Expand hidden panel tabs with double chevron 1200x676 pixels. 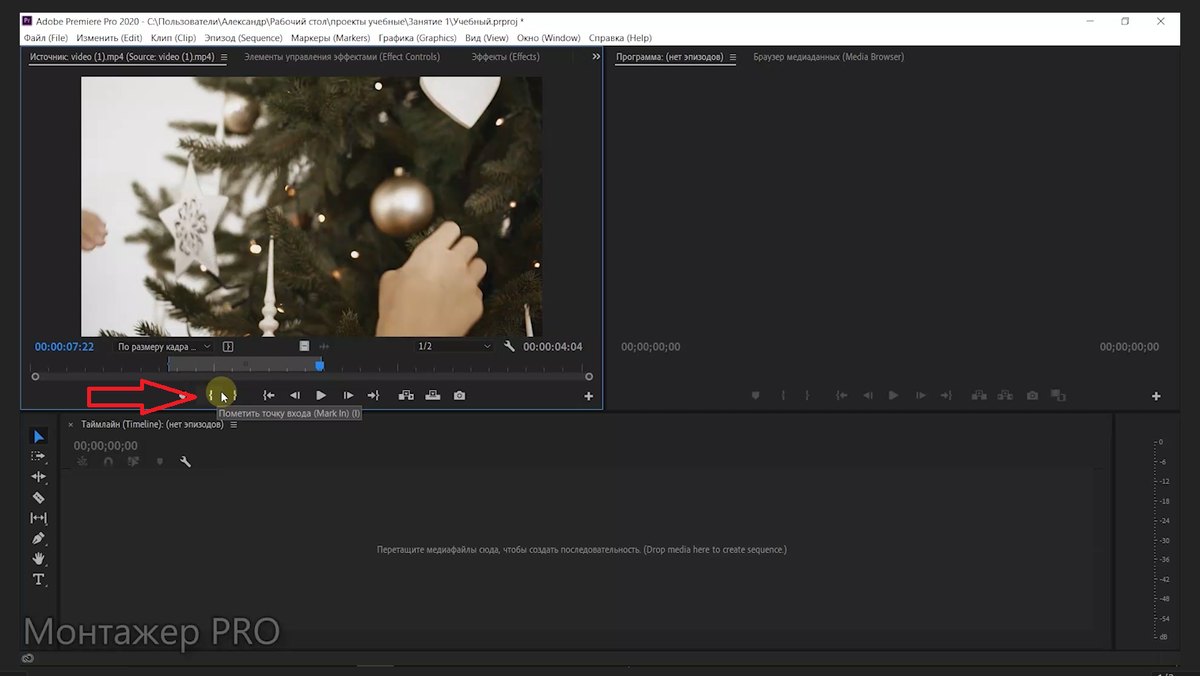[x=596, y=57]
